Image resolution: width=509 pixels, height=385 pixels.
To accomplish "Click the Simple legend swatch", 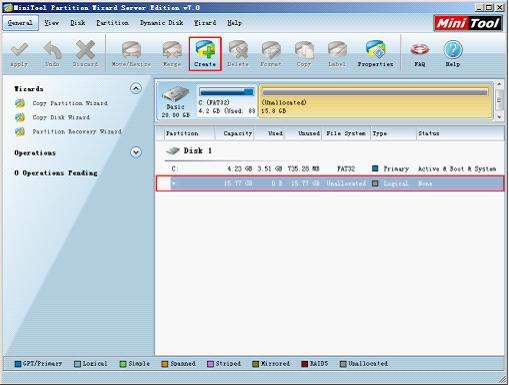I will point(123,364).
